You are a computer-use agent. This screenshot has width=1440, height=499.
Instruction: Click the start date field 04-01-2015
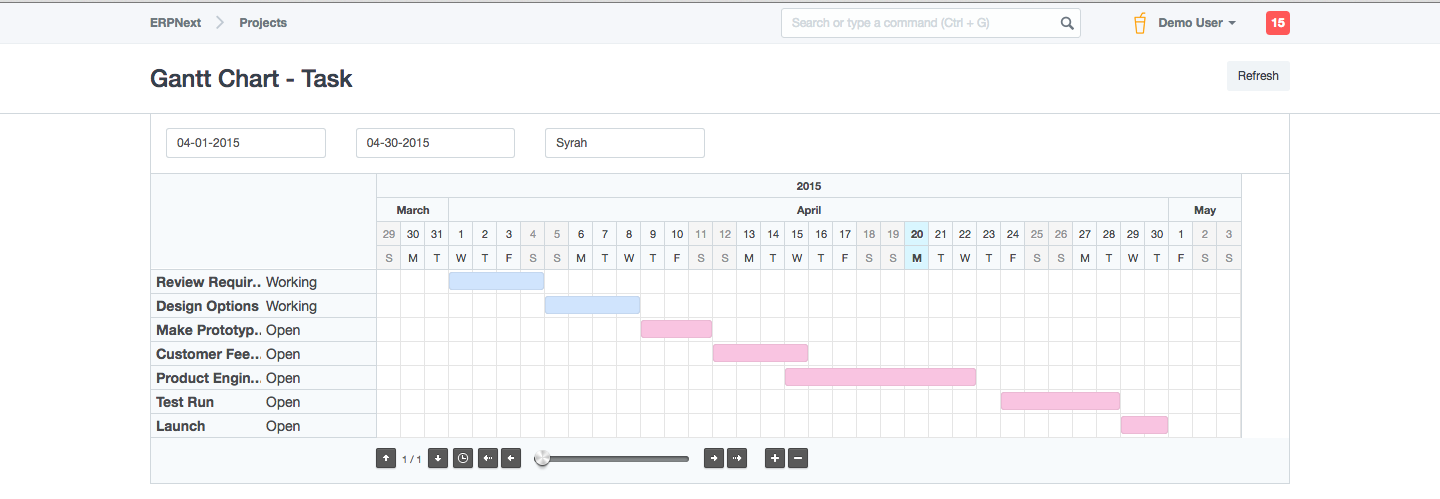coord(246,143)
